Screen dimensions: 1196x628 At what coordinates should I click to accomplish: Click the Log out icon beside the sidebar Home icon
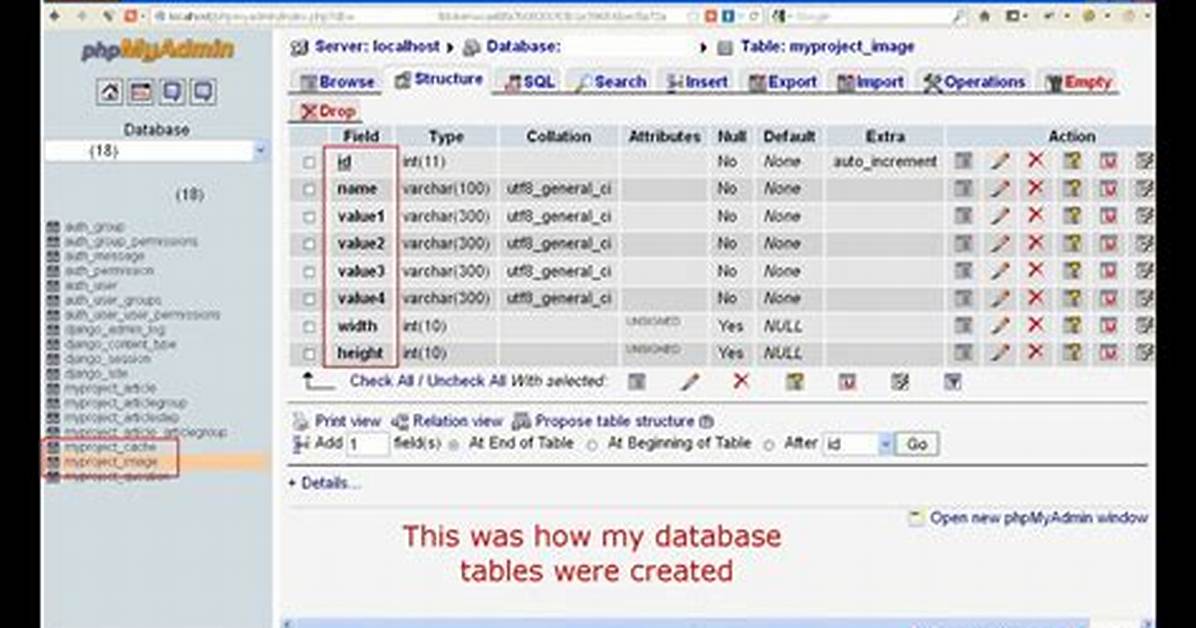141,92
